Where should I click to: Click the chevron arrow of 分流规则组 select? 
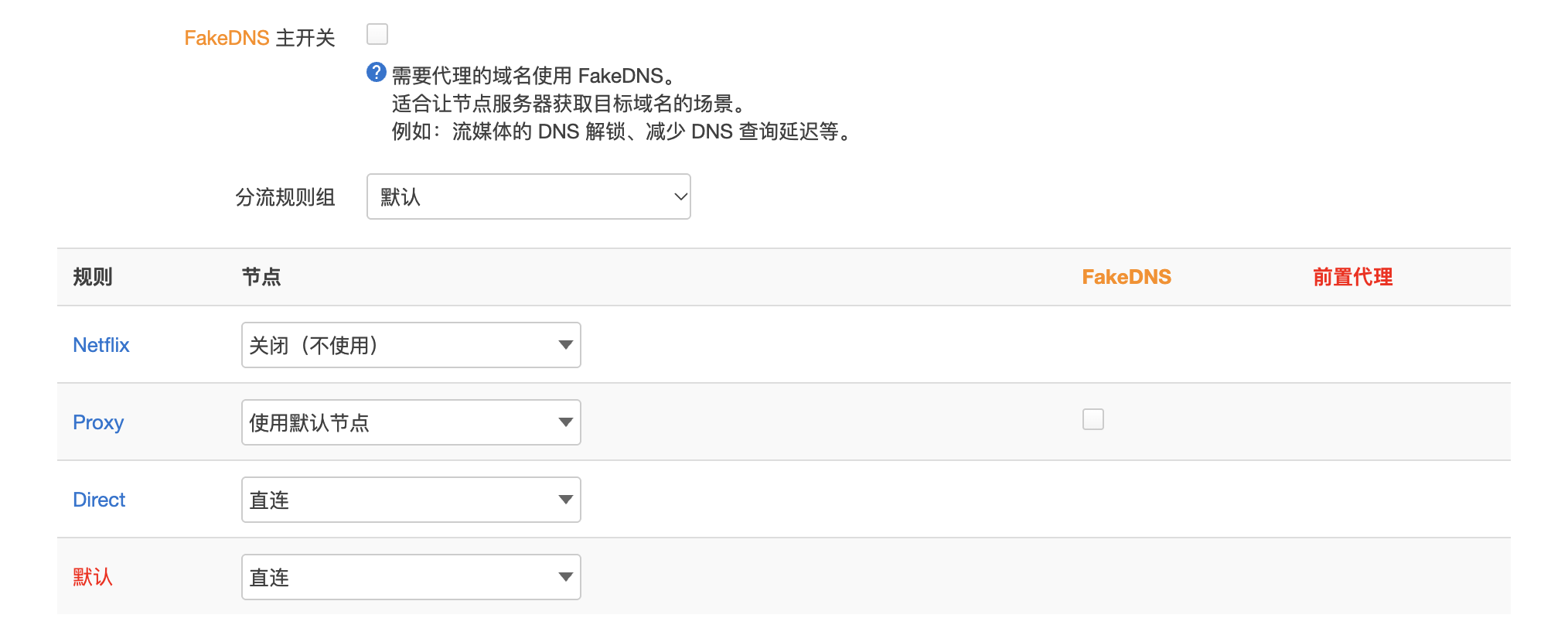point(680,196)
